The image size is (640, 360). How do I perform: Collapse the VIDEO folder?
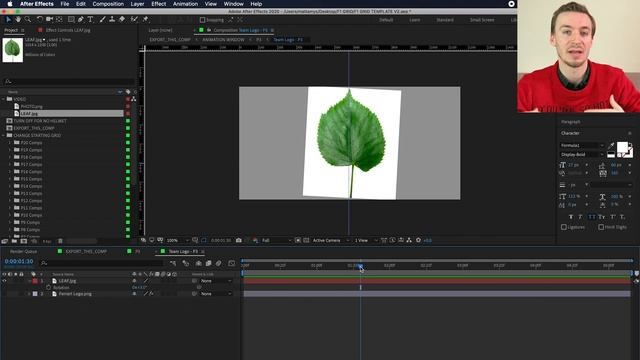pyautogui.click(x=4, y=99)
